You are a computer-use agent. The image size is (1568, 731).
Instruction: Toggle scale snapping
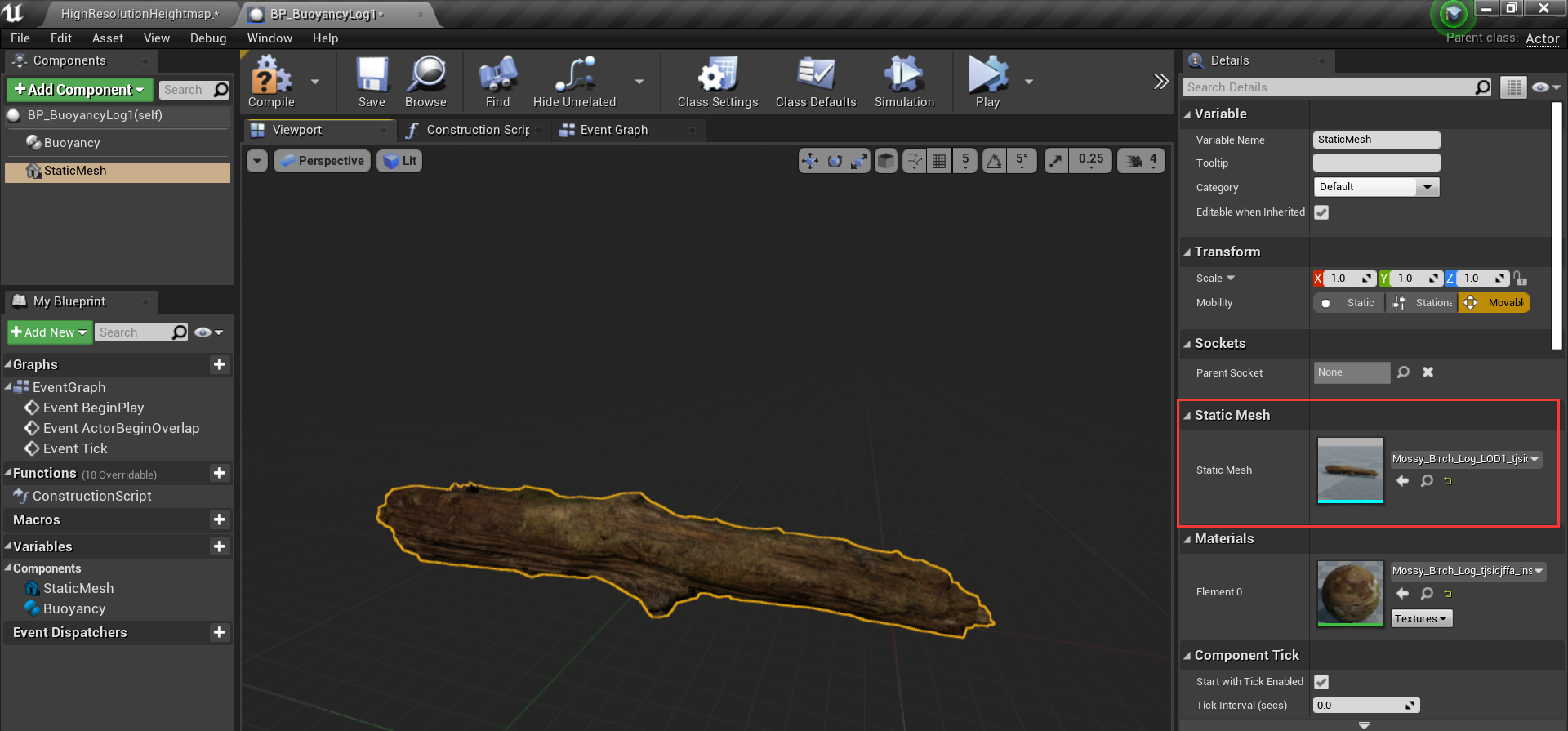point(1056,161)
